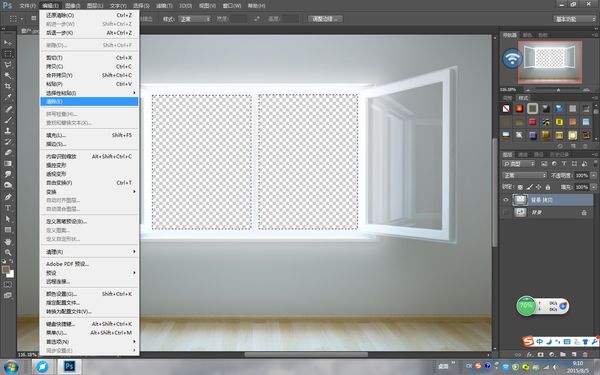This screenshot has height=375, width=600.
Task: Click the no-style swatch in styles panel
Action: (x=506, y=109)
